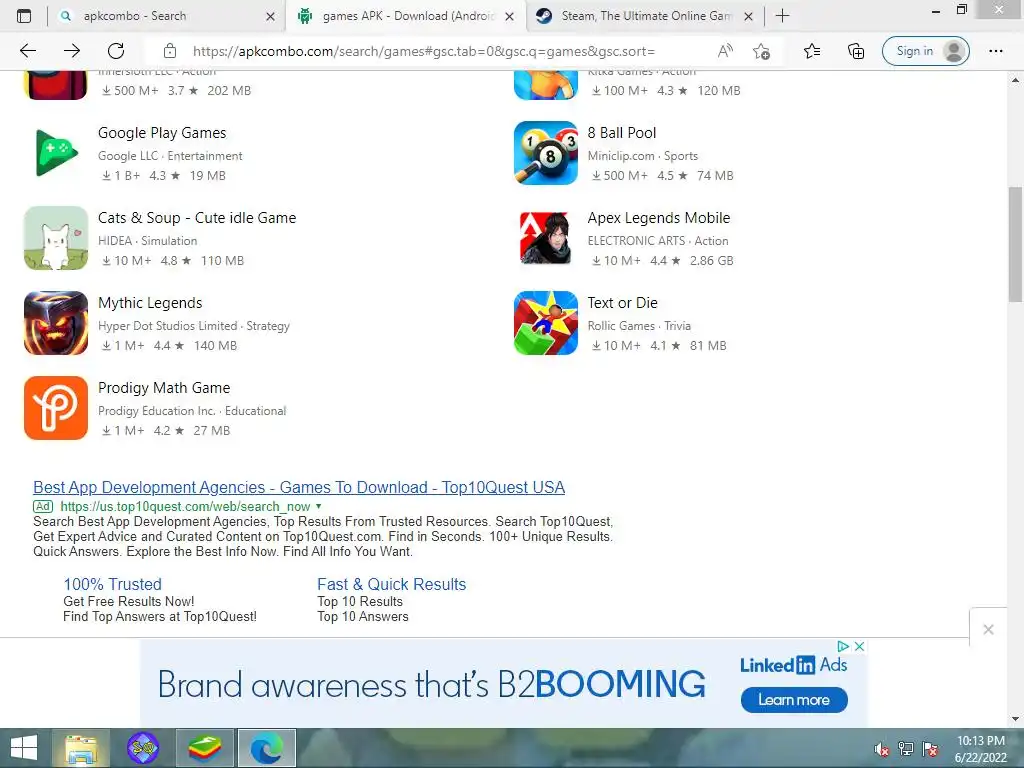Close the Steam tab

pos(749,16)
